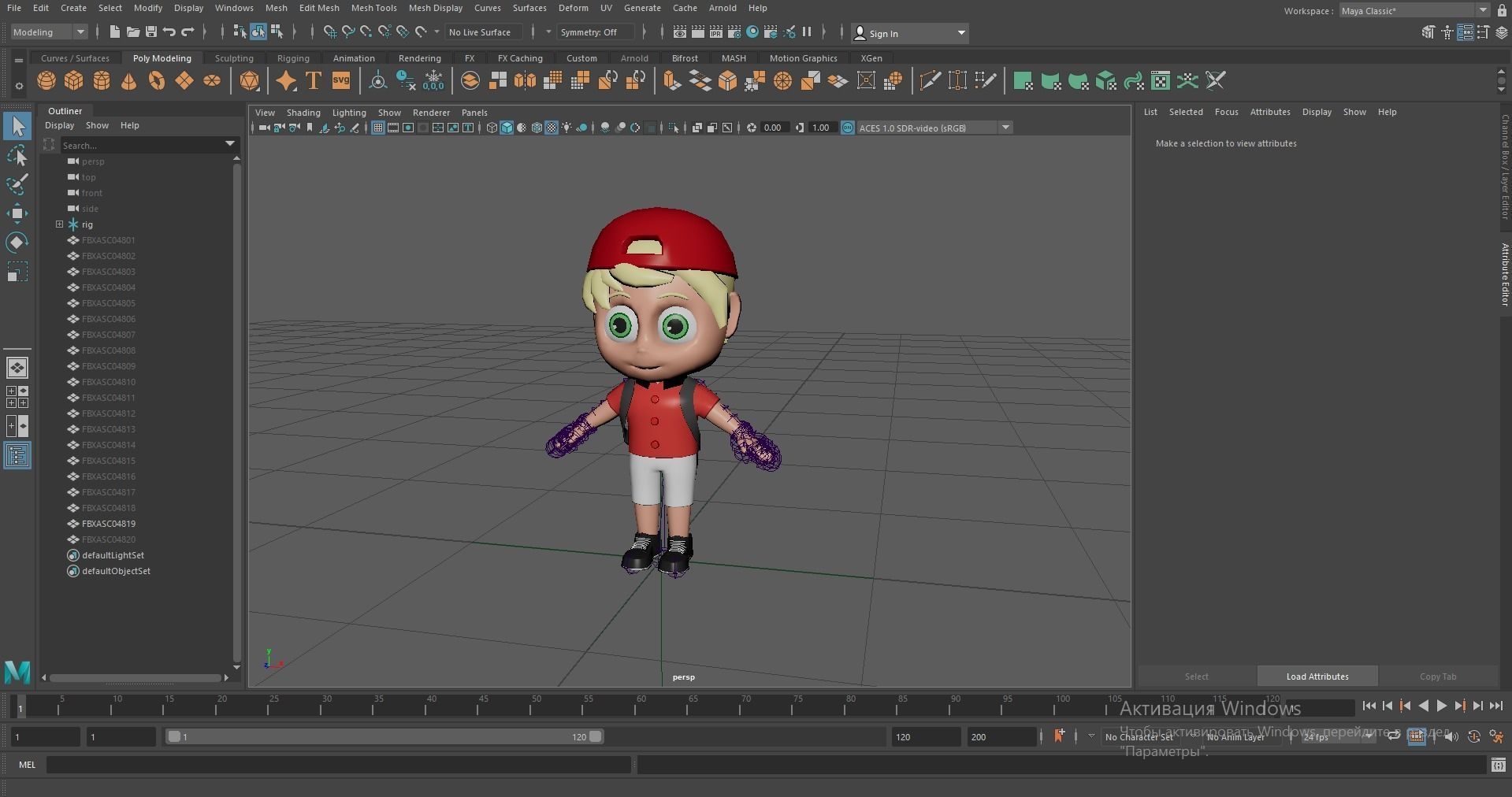Enable viewport lighting toggle
1512x797 pixels.
tap(566, 128)
